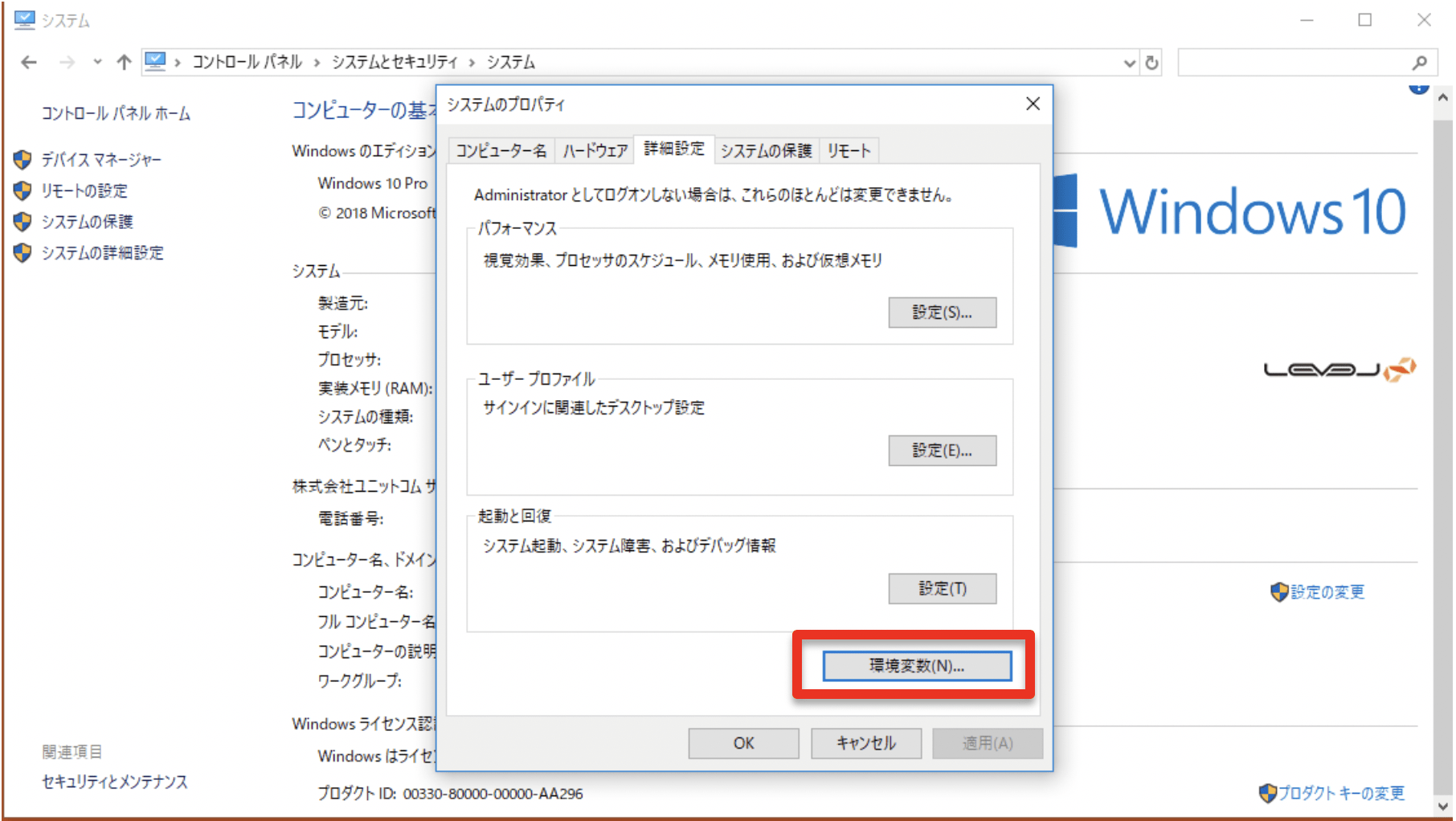Click the プロダクト ID value text
Viewport: 1456px width, 821px height.
[493, 794]
